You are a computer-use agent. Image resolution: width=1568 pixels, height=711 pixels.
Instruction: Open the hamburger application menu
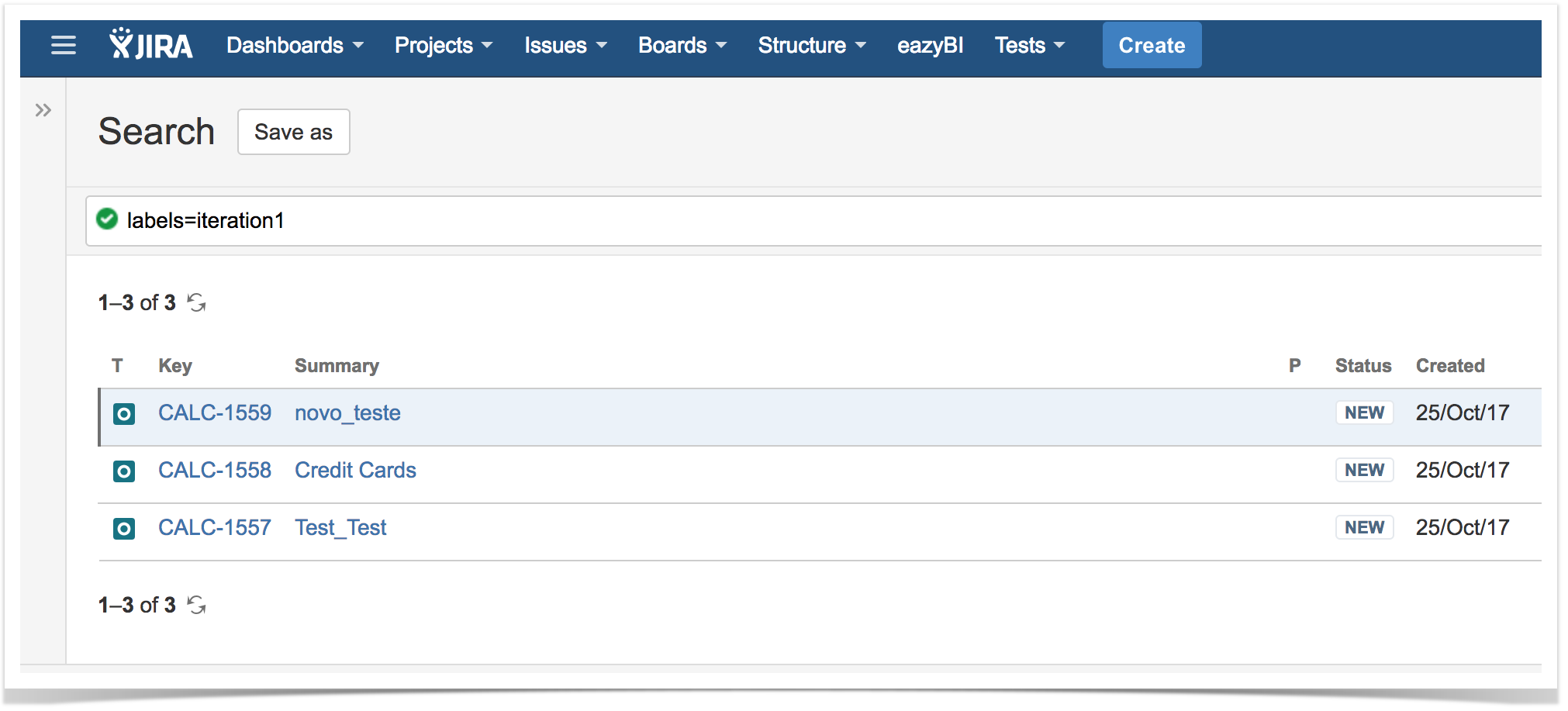64,46
